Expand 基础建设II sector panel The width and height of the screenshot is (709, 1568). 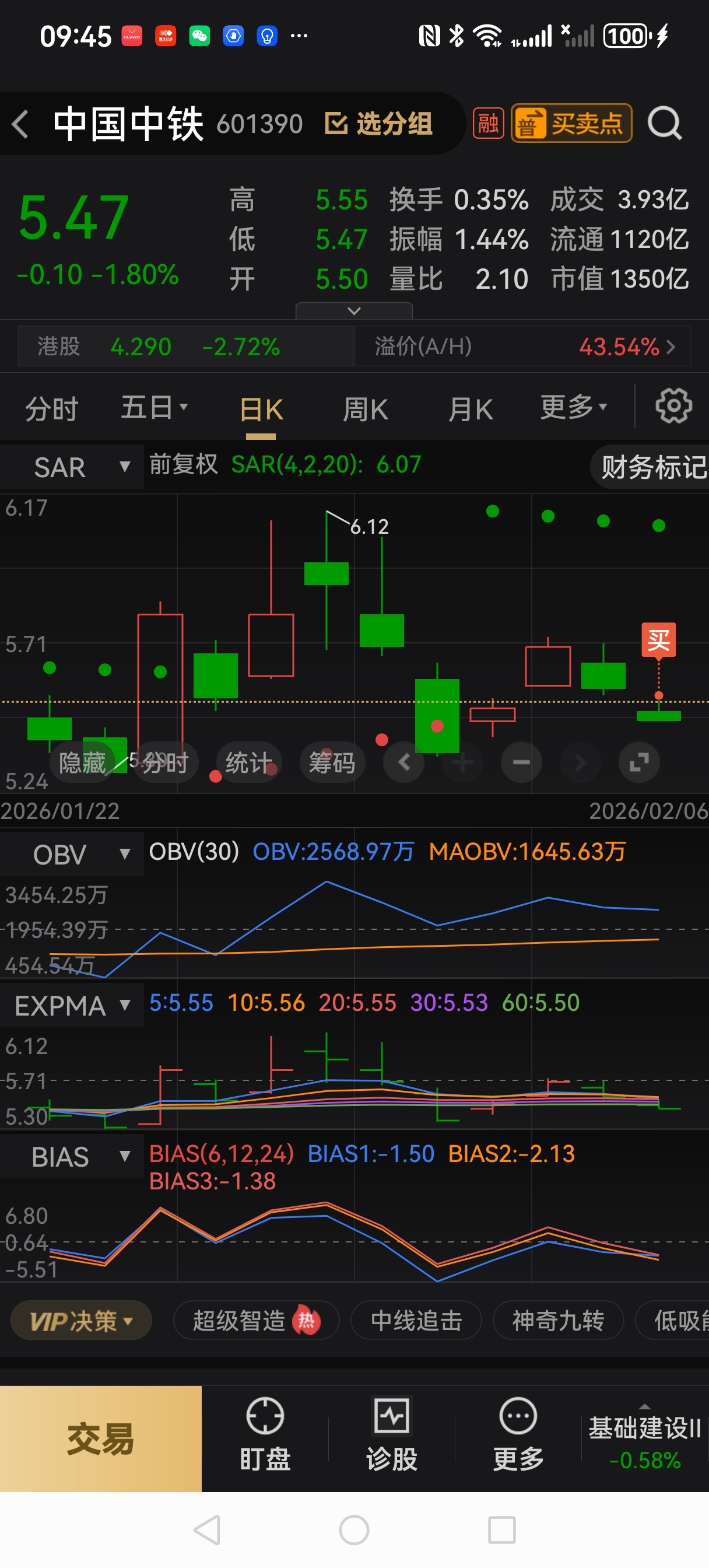pyautogui.click(x=644, y=1438)
